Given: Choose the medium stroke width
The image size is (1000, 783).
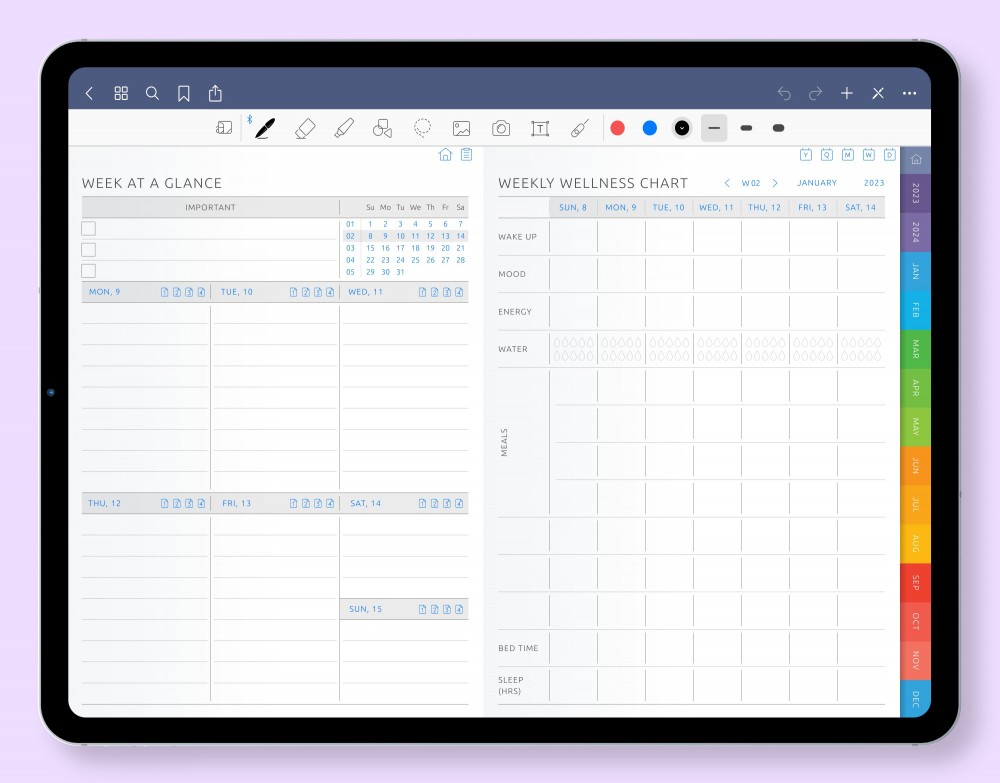Looking at the screenshot, I should click(746, 128).
